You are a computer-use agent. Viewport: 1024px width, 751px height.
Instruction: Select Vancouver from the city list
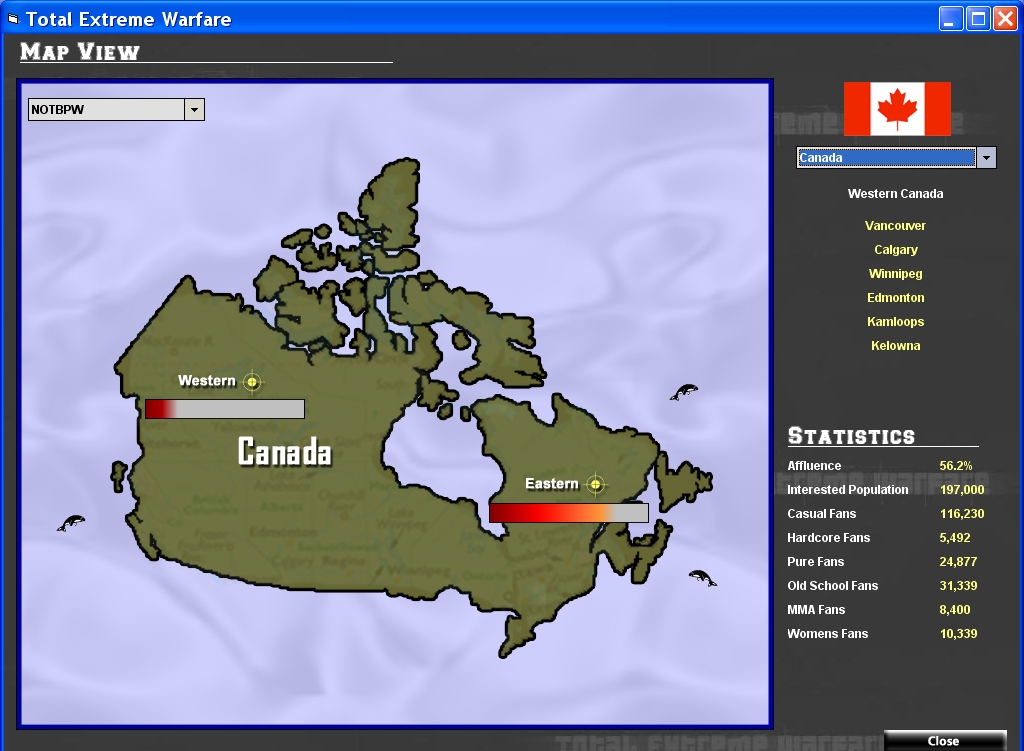(895, 226)
